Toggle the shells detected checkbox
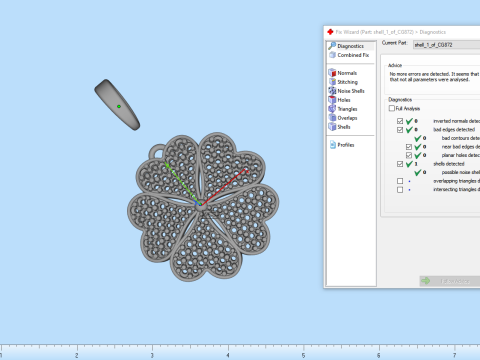 pos(400,164)
